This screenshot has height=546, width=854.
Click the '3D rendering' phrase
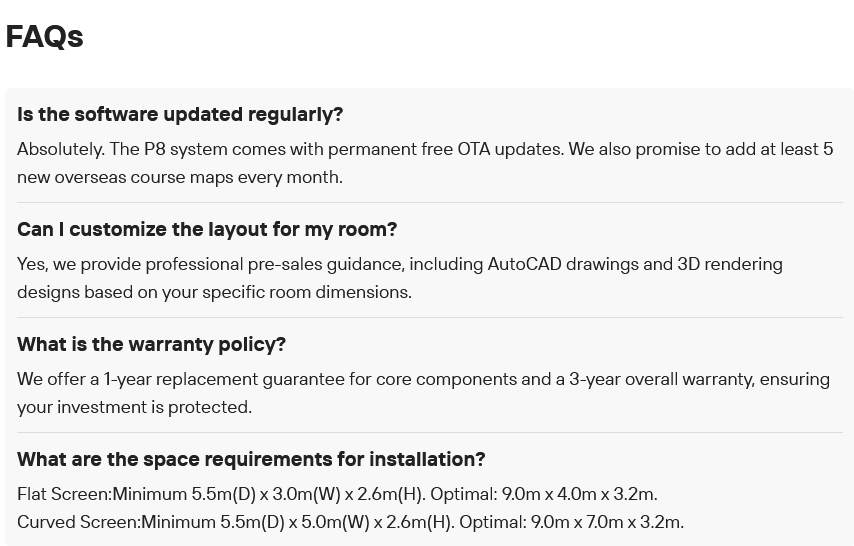pos(730,264)
